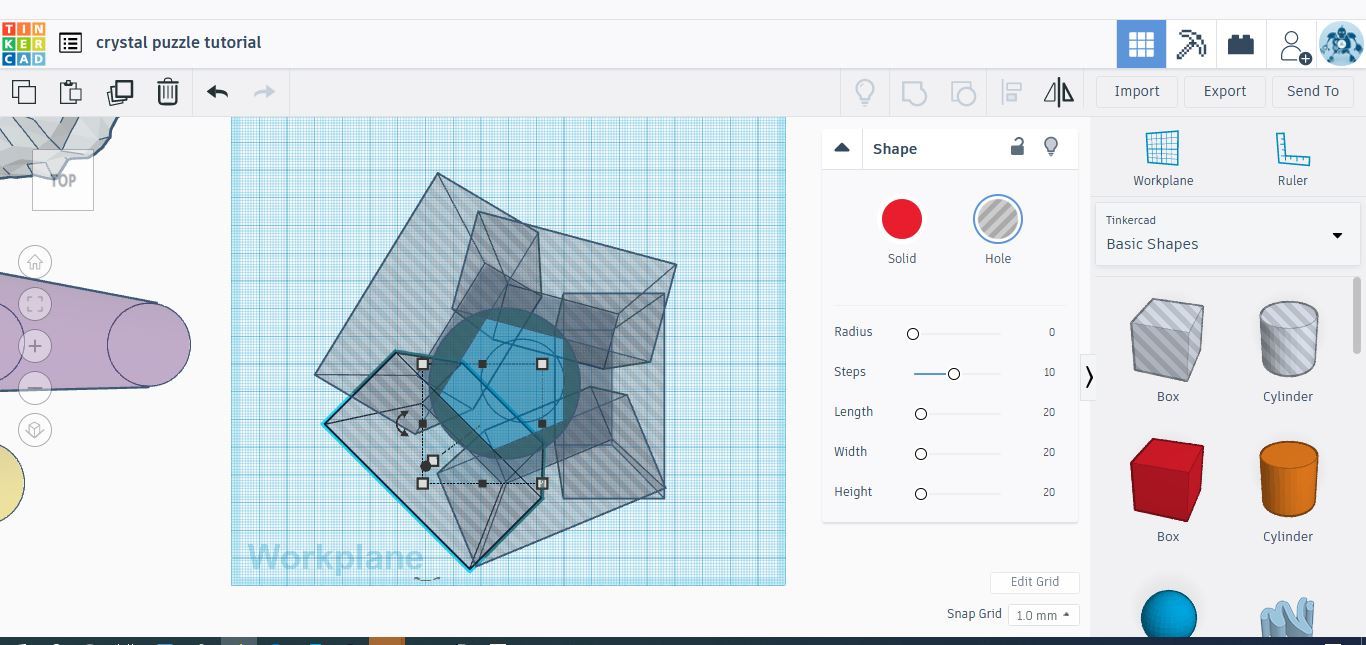1366x645 pixels.
Task: Collapse the Shape panel
Action: point(842,148)
